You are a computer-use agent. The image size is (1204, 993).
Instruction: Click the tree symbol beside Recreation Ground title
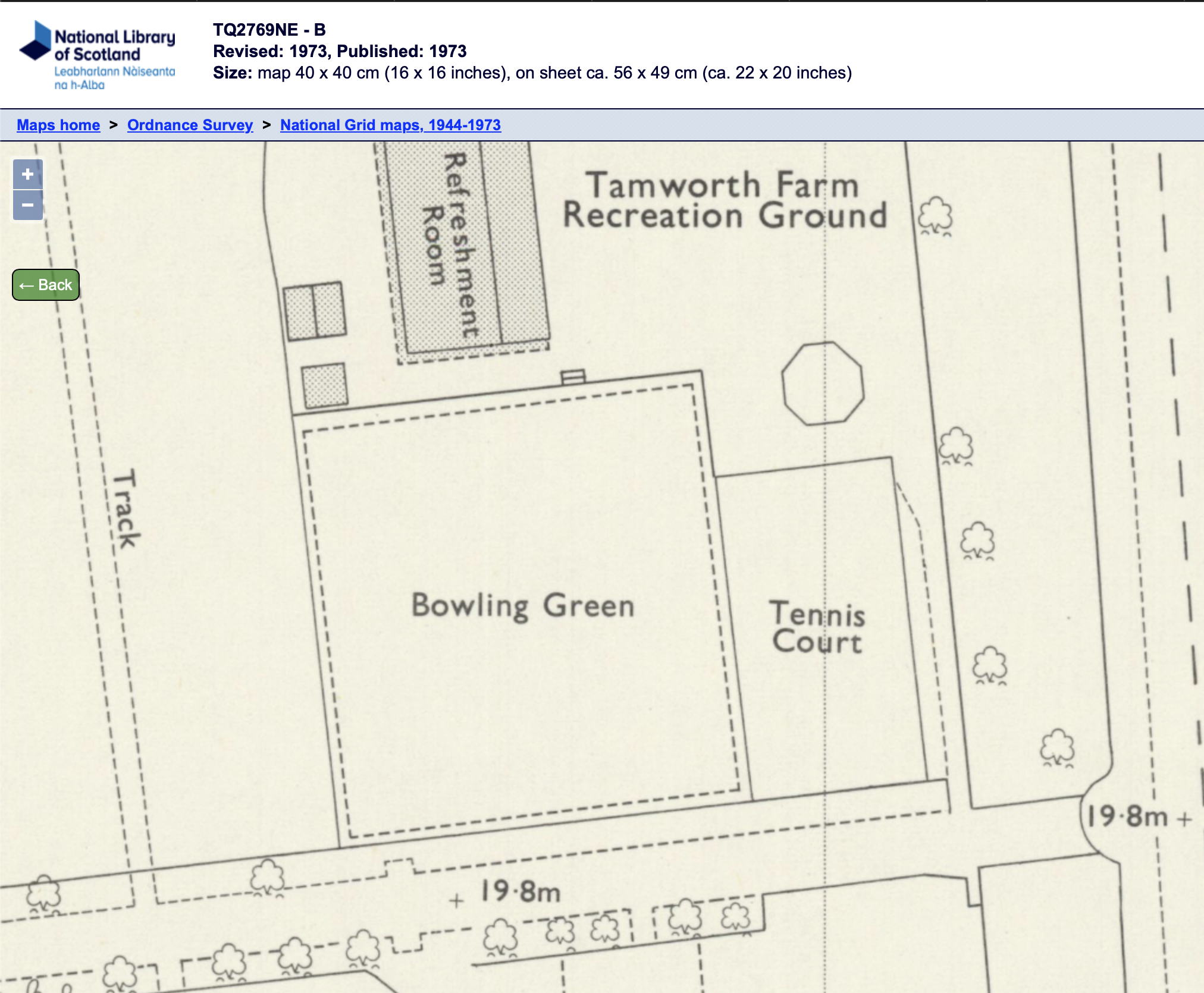935,215
